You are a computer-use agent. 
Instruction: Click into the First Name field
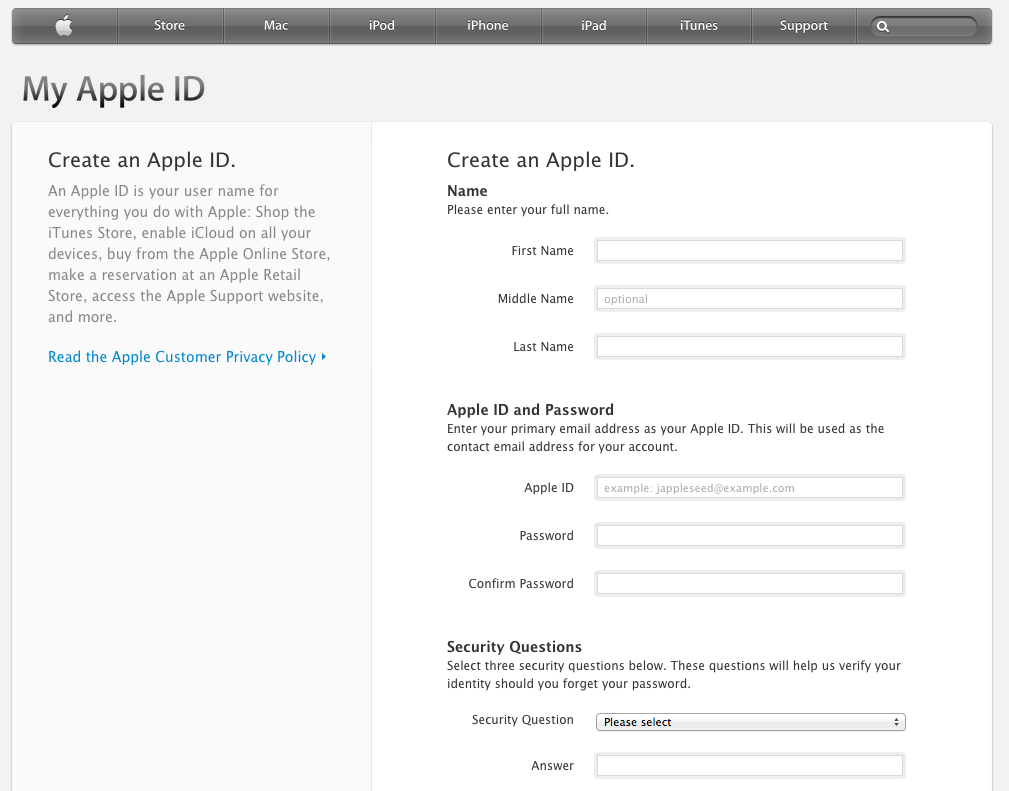coord(750,250)
